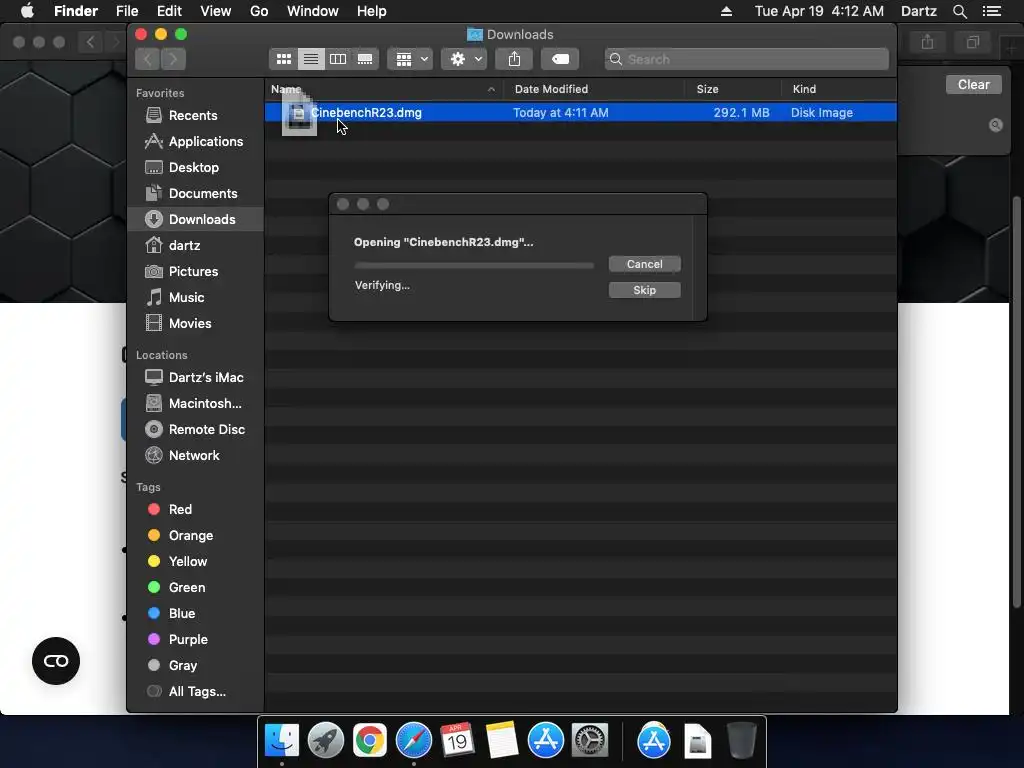
Task: Switch Finder to icon view
Action: point(283,59)
